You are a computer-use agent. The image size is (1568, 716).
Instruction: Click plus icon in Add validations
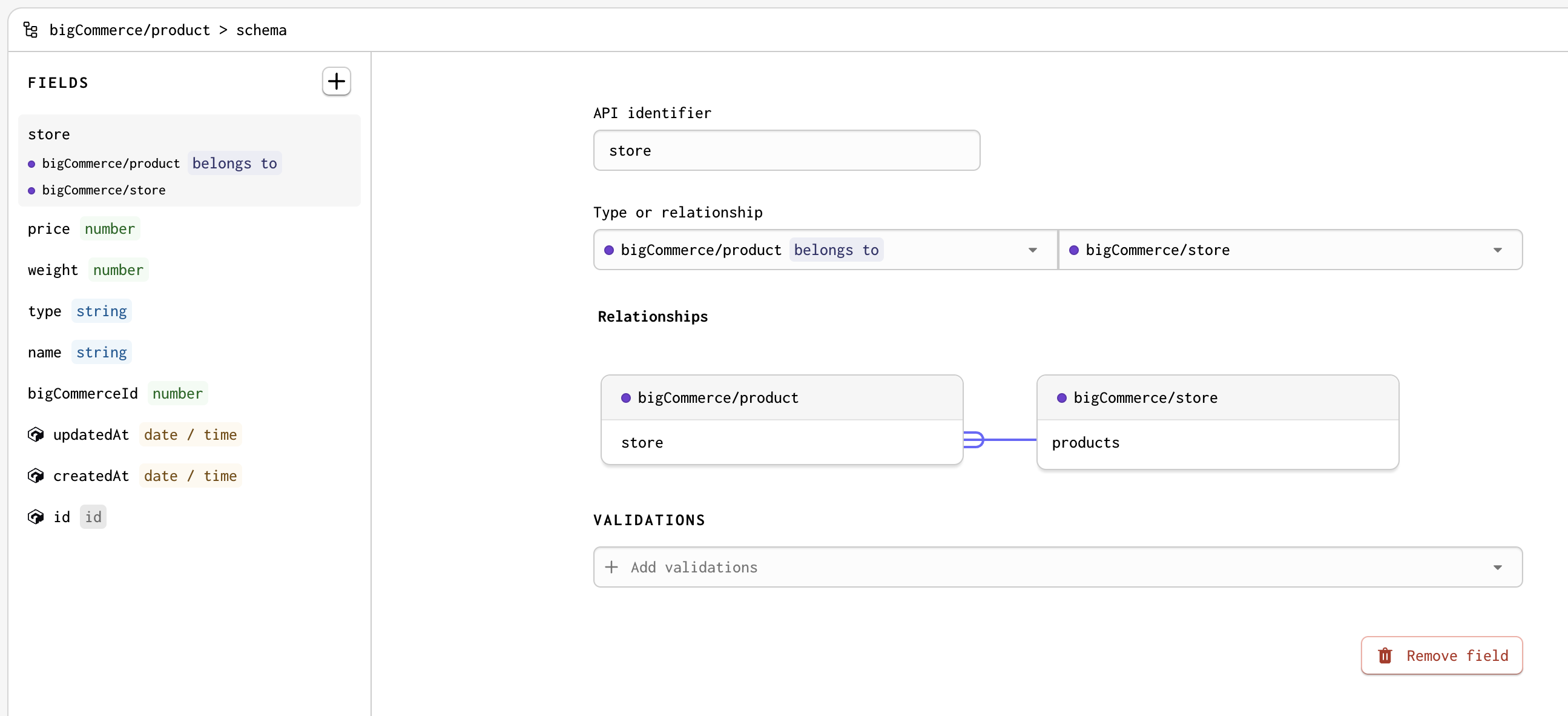coord(611,567)
